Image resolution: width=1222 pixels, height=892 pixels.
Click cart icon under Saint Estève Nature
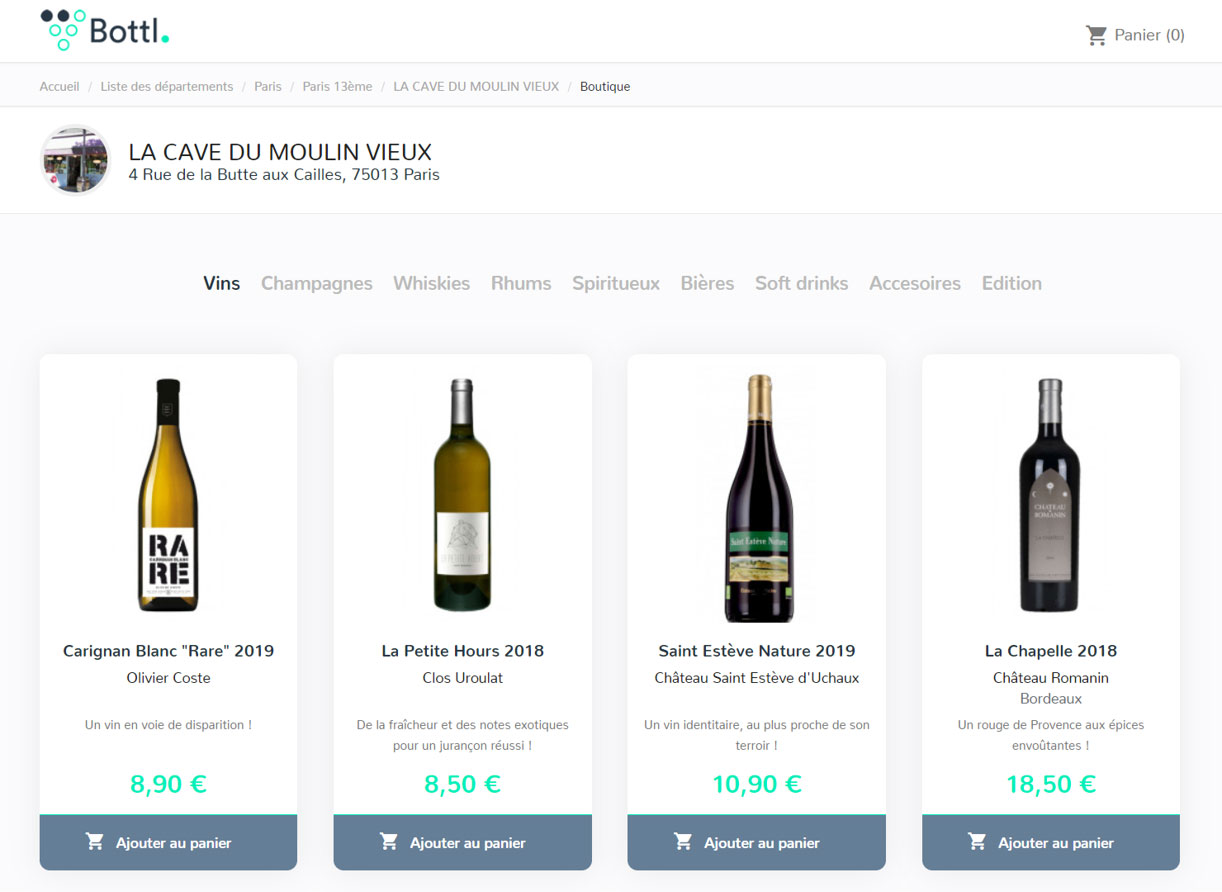pos(683,842)
